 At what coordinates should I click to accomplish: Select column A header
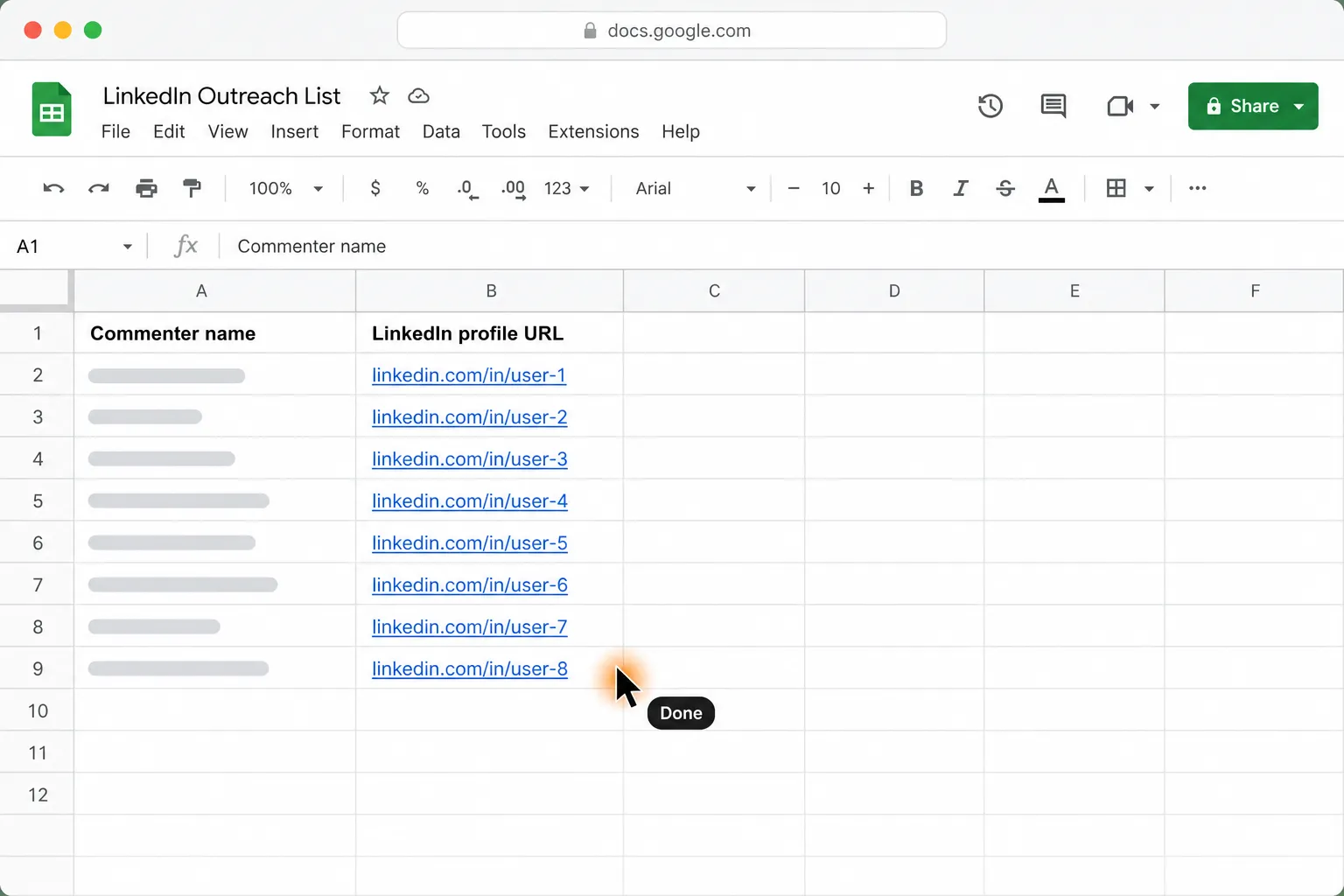[214, 290]
